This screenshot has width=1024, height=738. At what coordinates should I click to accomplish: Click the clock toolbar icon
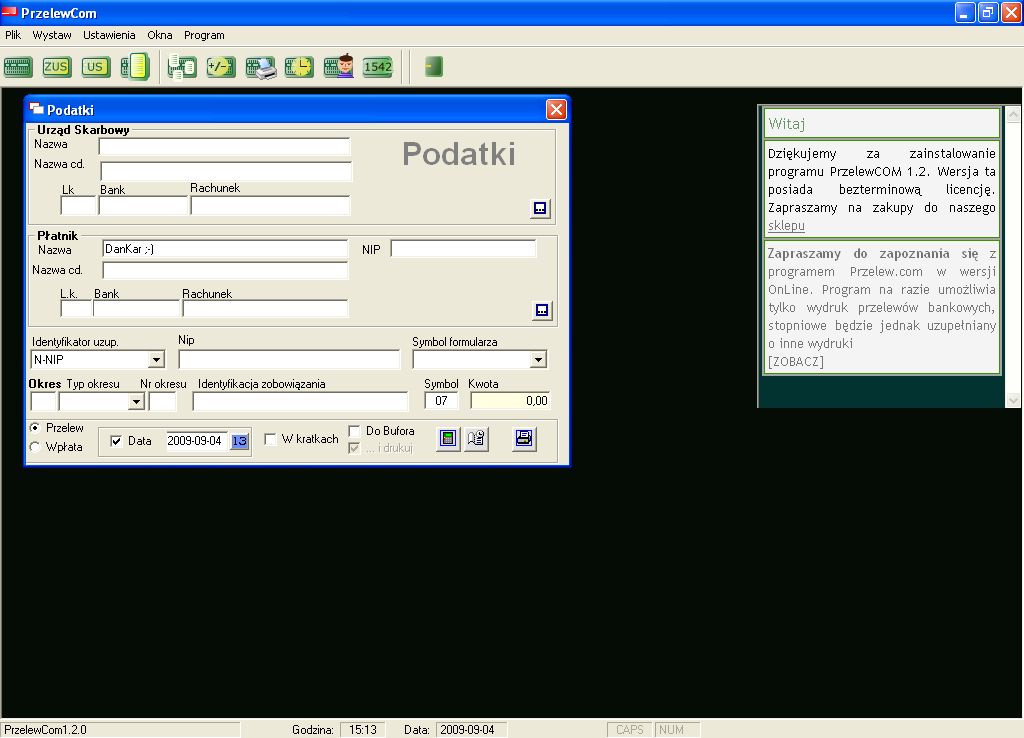tap(299, 67)
